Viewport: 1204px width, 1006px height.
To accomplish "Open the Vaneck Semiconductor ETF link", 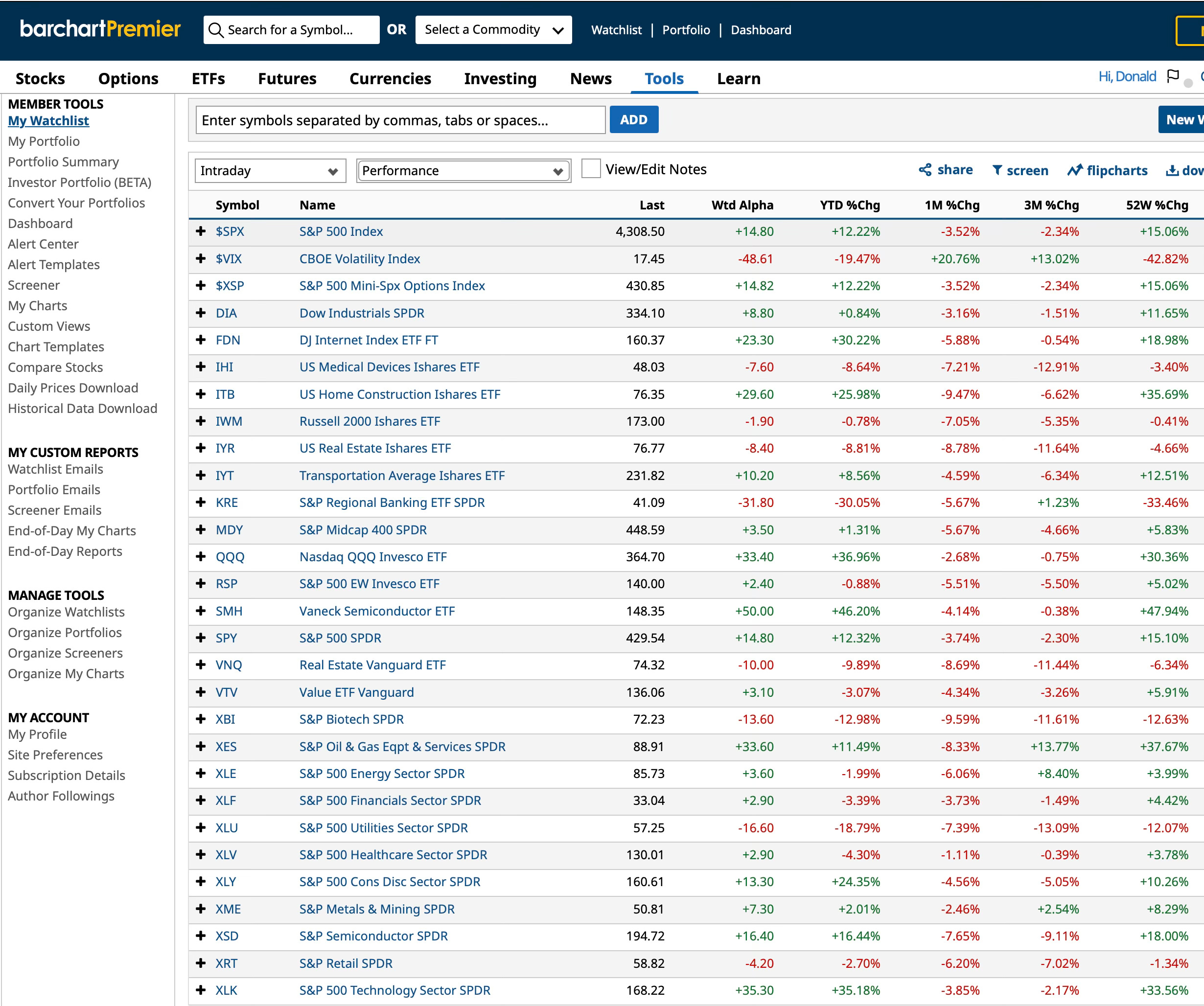I will [377, 611].
